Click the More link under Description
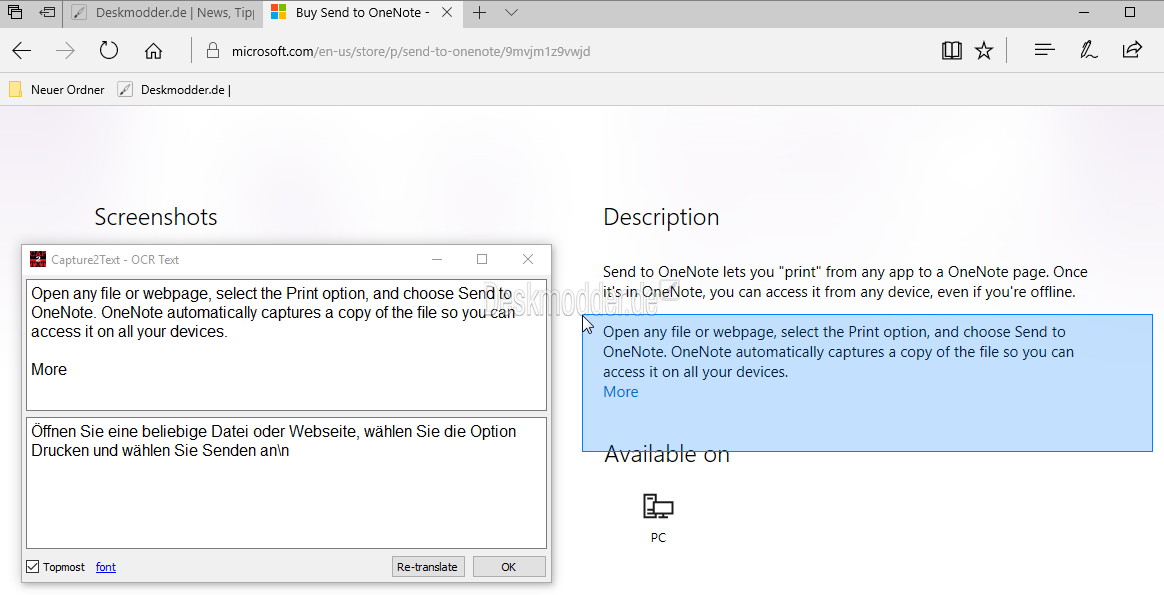 (621, 392)
